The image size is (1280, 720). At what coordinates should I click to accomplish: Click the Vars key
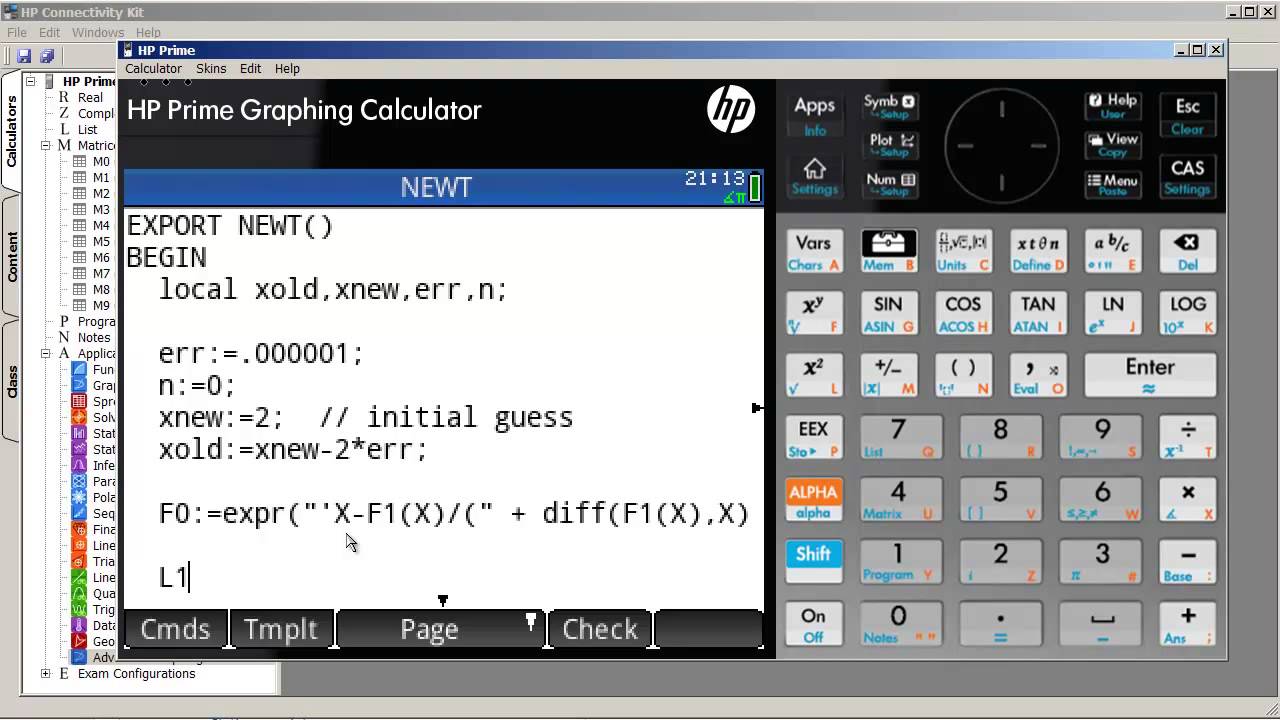tap(813, 252)
